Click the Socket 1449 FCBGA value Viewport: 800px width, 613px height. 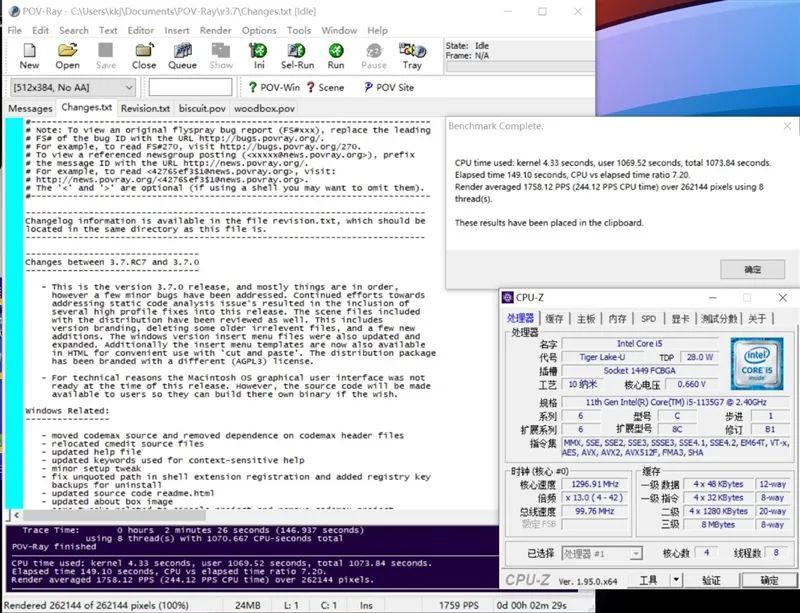pyautogui.click(x=639, y=371)
